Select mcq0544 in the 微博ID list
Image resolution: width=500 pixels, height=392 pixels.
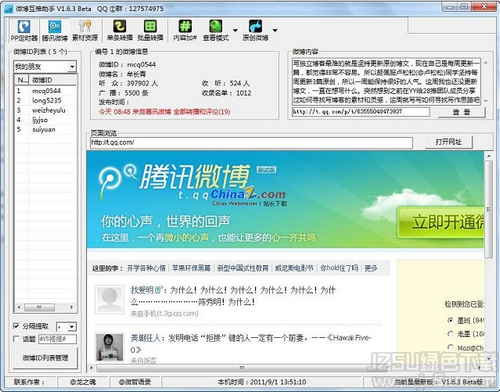tap(46, 91)
